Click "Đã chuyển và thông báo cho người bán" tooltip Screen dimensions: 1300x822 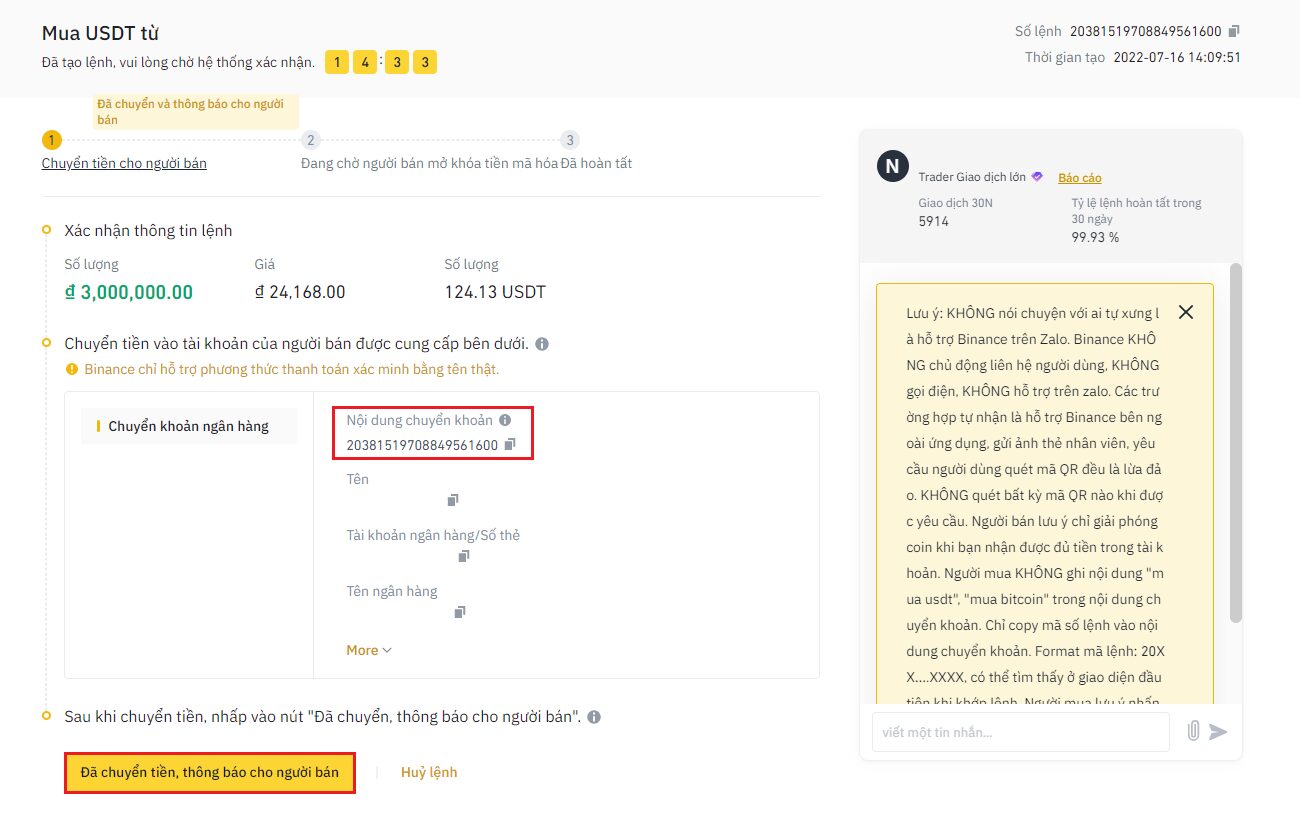196,112
